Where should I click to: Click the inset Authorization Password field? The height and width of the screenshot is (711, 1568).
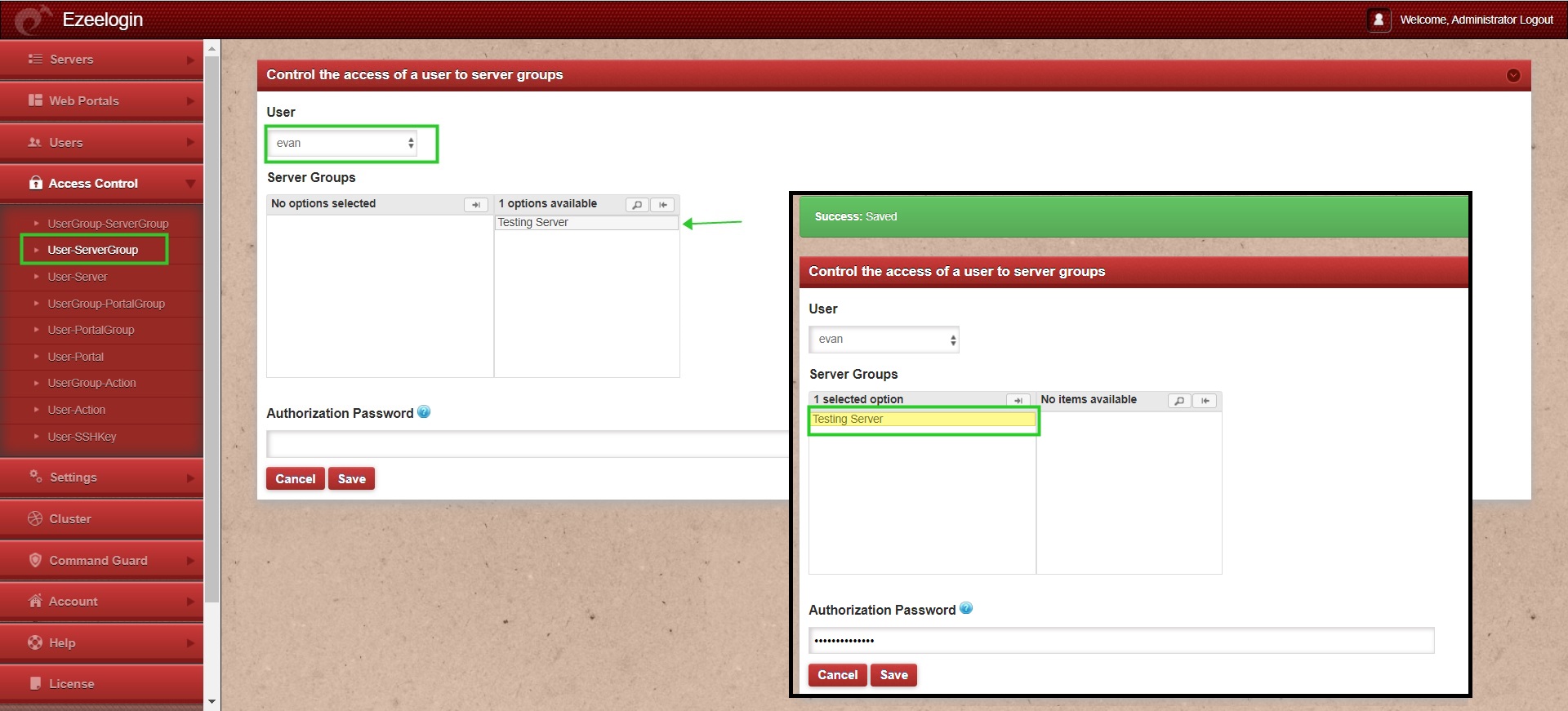1121,640
